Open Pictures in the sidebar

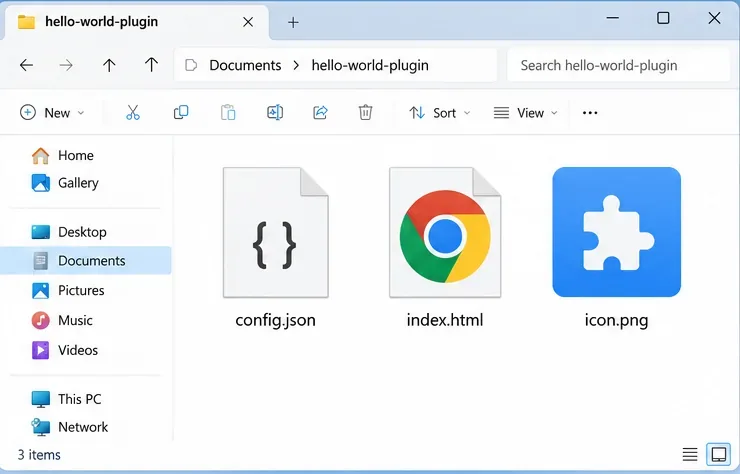(68, 290)
